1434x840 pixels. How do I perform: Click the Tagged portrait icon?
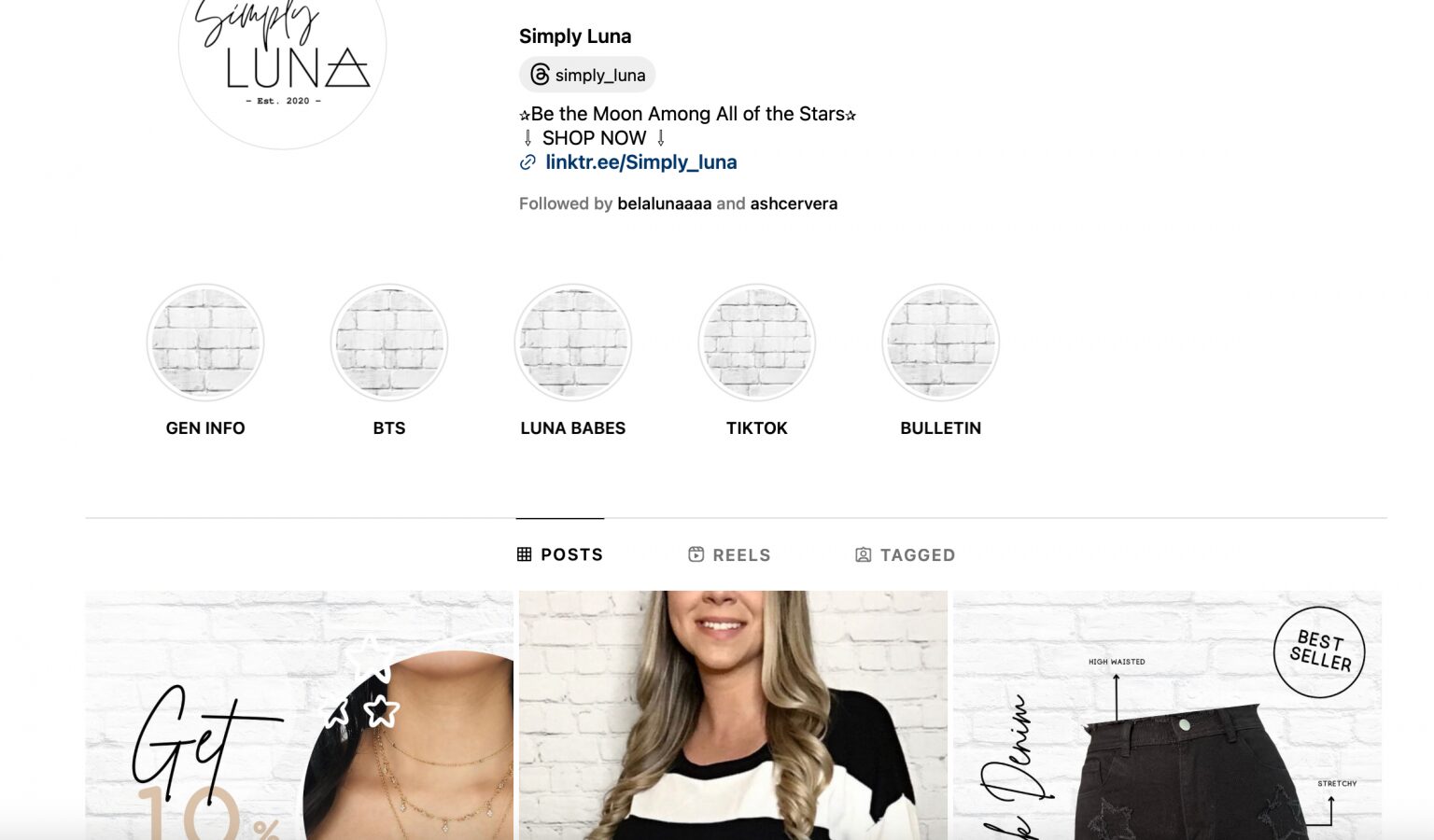point(864,554)
